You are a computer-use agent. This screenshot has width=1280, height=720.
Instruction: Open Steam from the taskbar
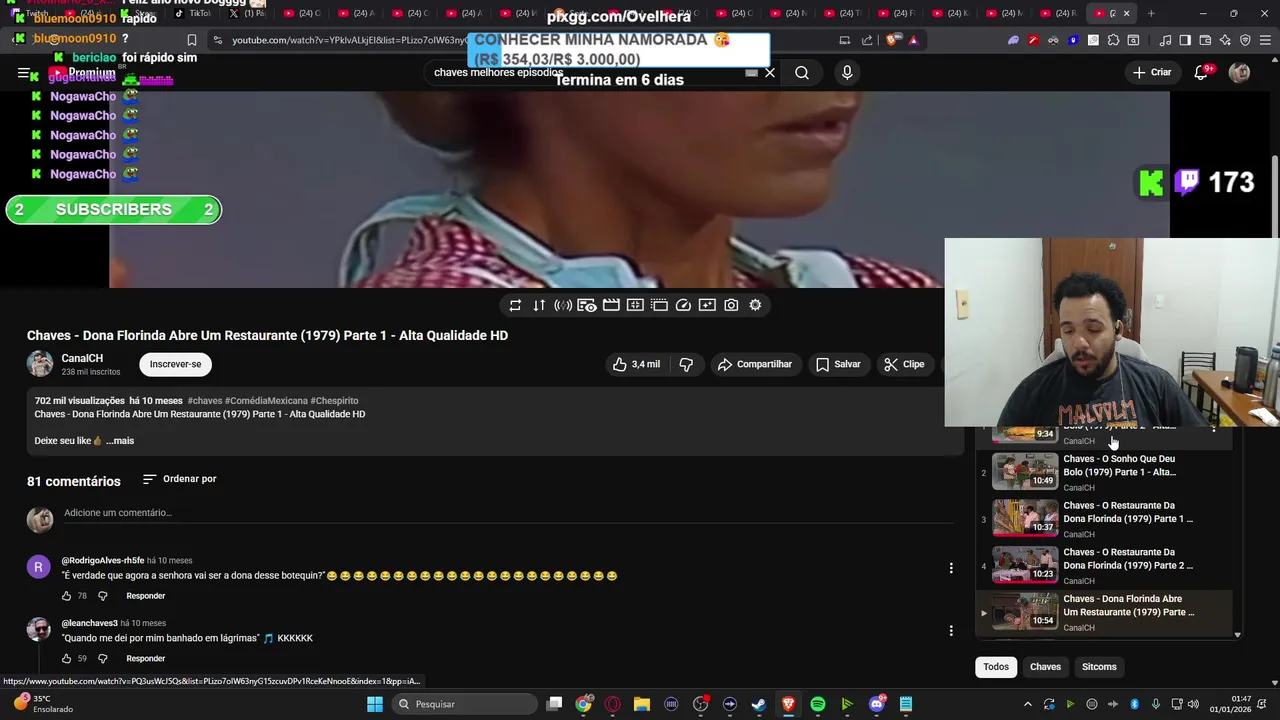(759, 704)
